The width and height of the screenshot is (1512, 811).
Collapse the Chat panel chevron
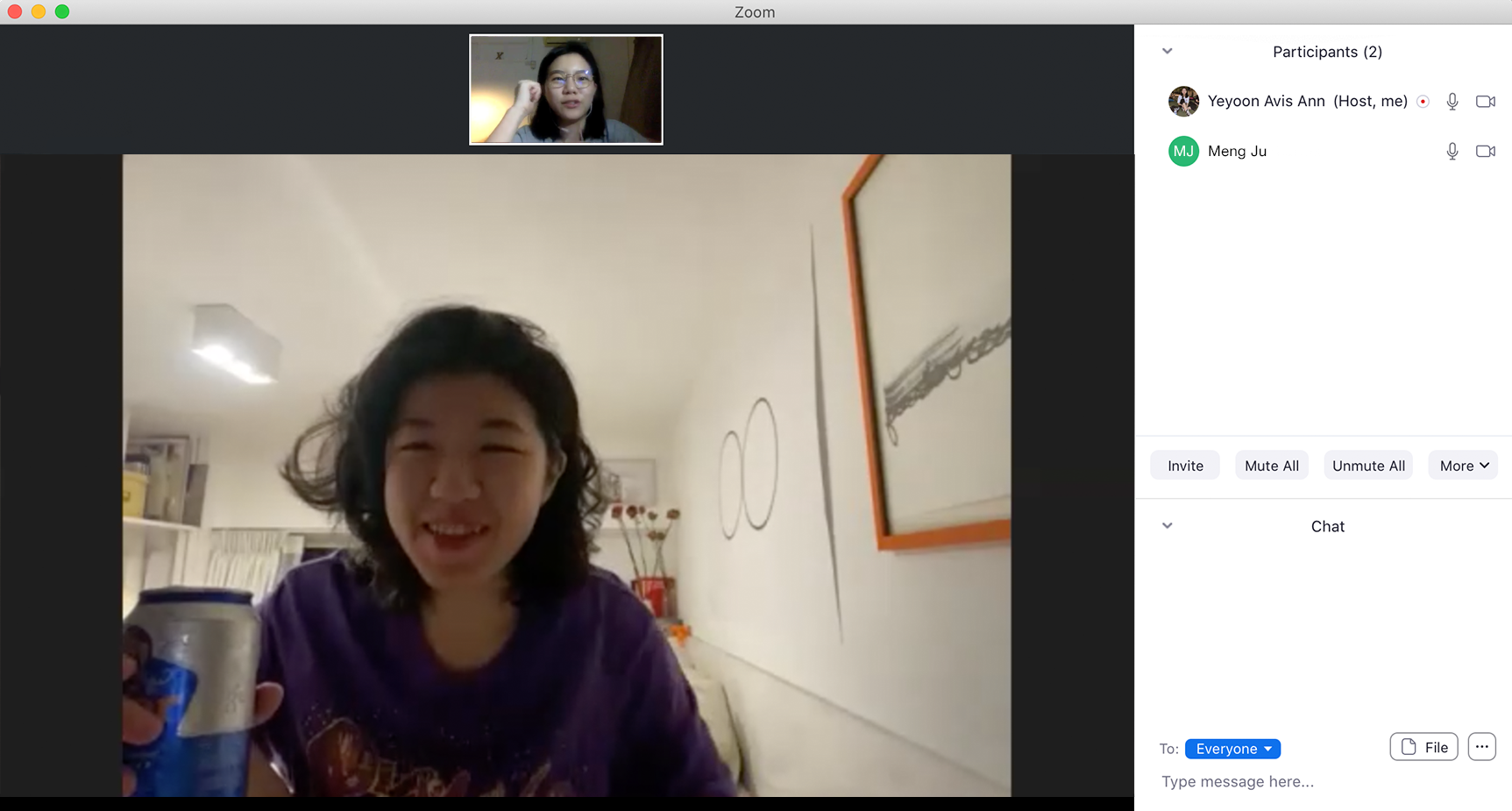point(1168,526)
